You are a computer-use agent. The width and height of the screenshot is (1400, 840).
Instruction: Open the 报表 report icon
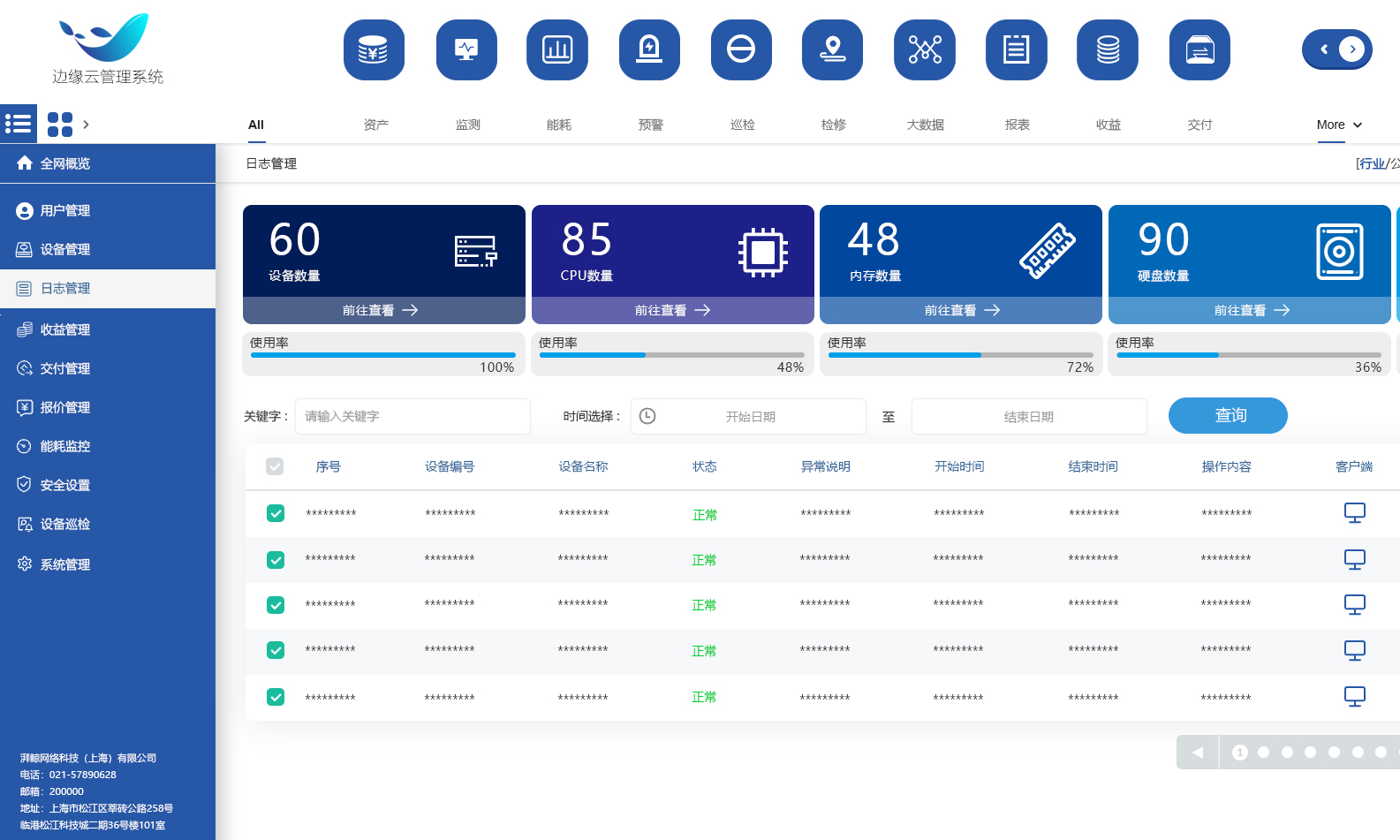click(1017, 49)
